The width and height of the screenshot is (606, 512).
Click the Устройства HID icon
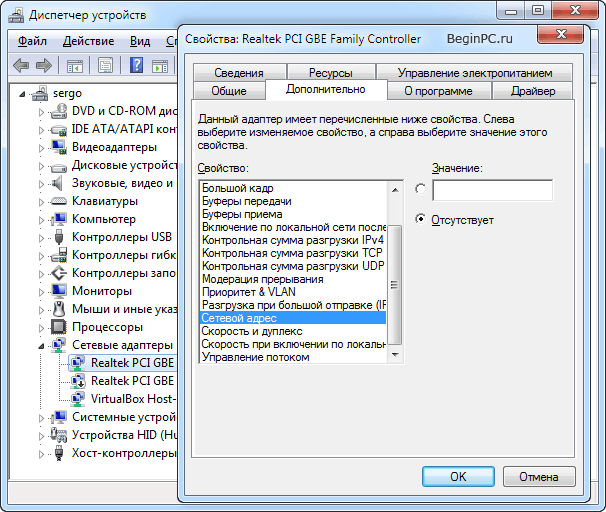59,435
